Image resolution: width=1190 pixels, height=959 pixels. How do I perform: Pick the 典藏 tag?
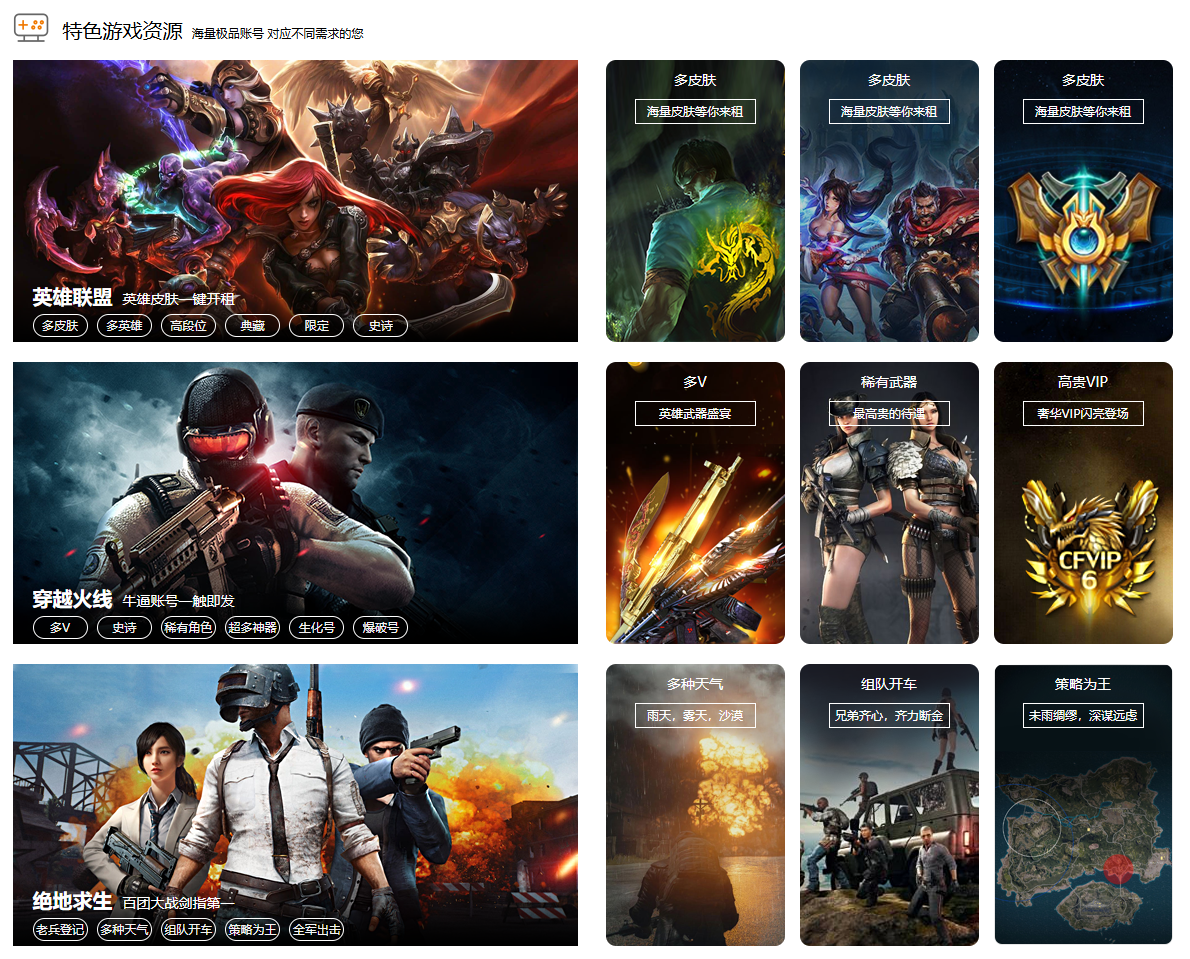(253, 325)
